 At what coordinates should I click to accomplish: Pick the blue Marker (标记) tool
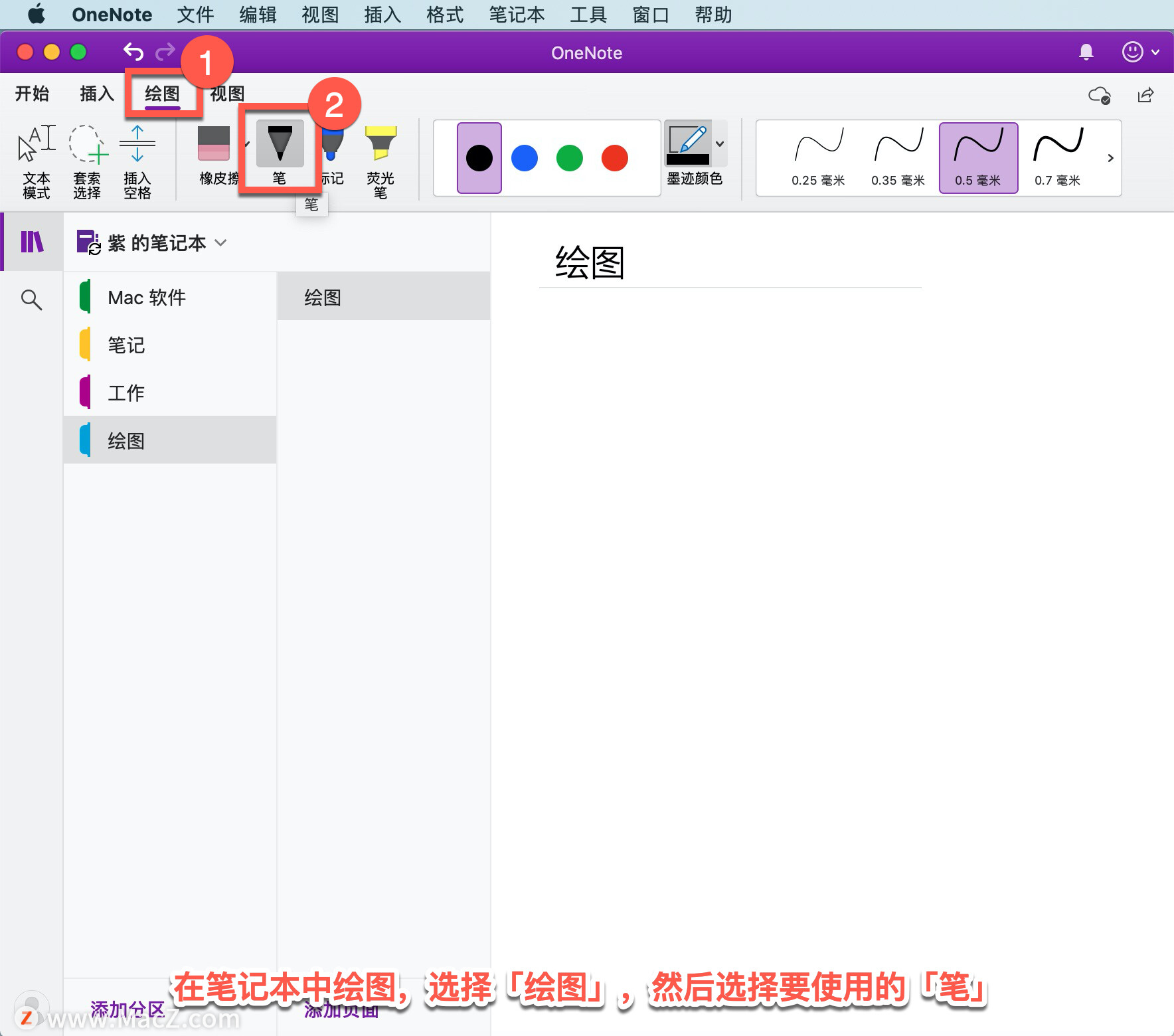(332, 156)
